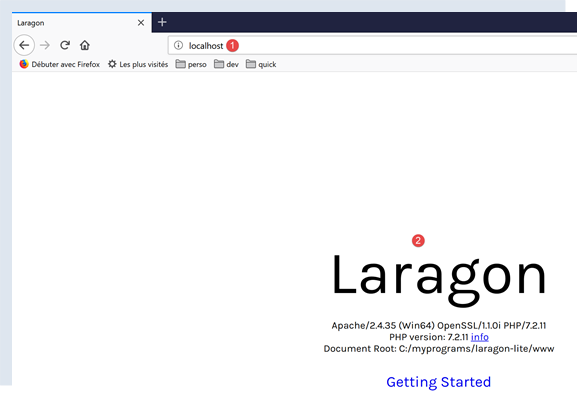Open the dev bookmarks folder
Viewport: 577px width, 397px height.
pos(226,64)
